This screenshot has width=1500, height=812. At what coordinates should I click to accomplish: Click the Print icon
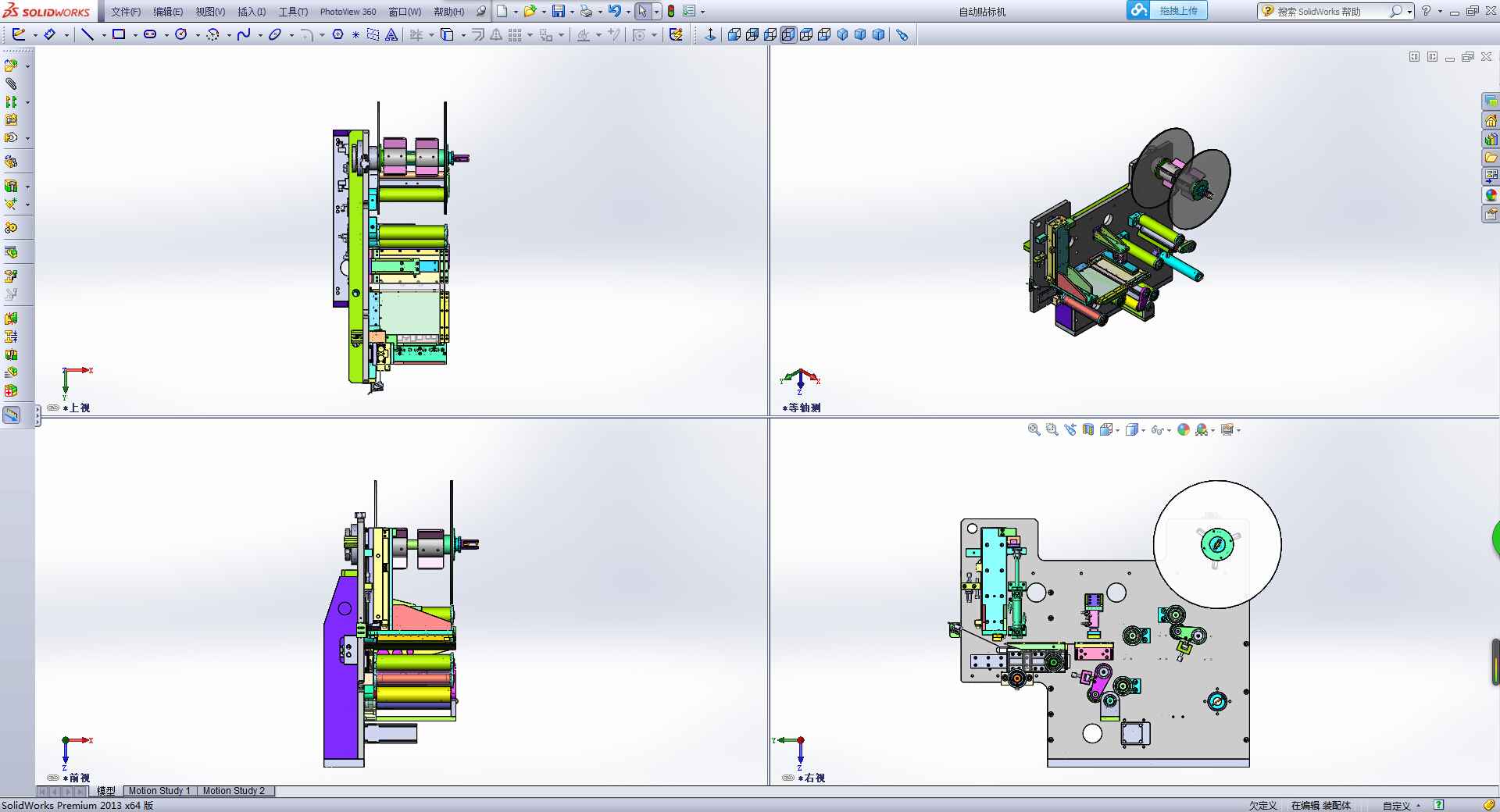point(586,11)
